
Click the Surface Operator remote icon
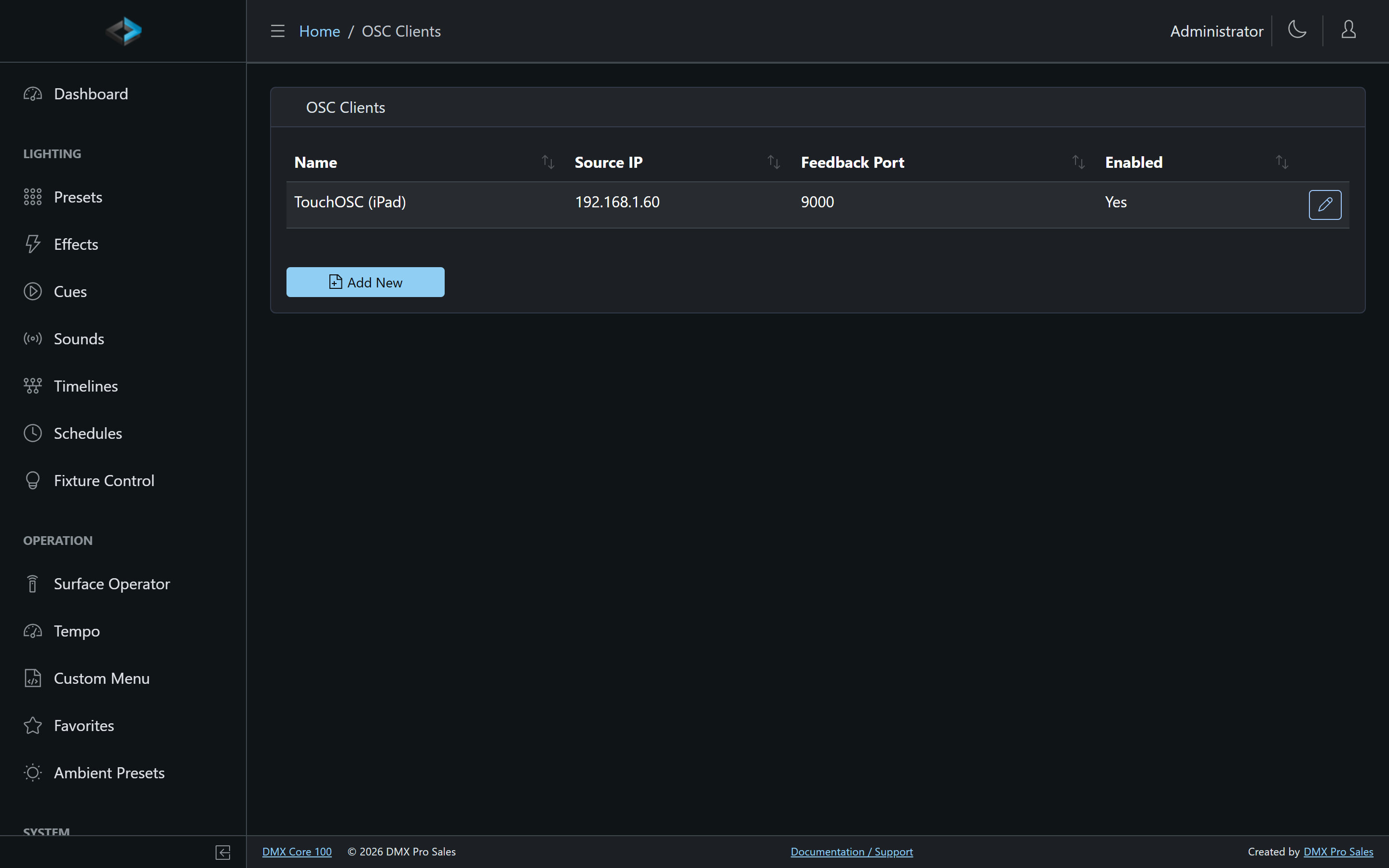[33, 584]
